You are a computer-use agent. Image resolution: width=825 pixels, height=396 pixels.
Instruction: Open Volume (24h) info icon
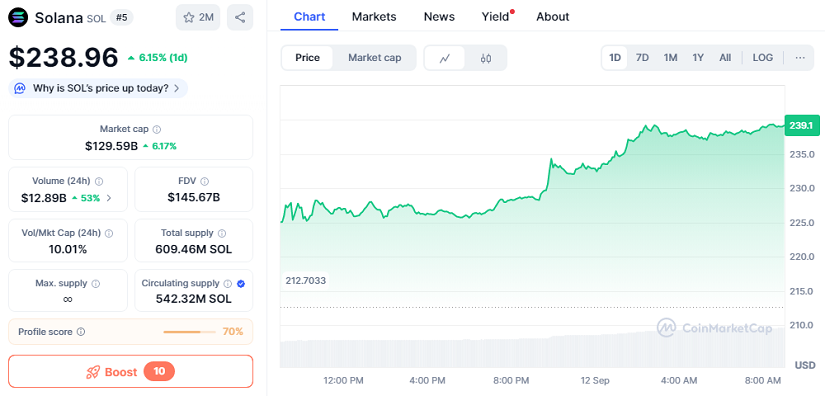(x=99, y=181)
